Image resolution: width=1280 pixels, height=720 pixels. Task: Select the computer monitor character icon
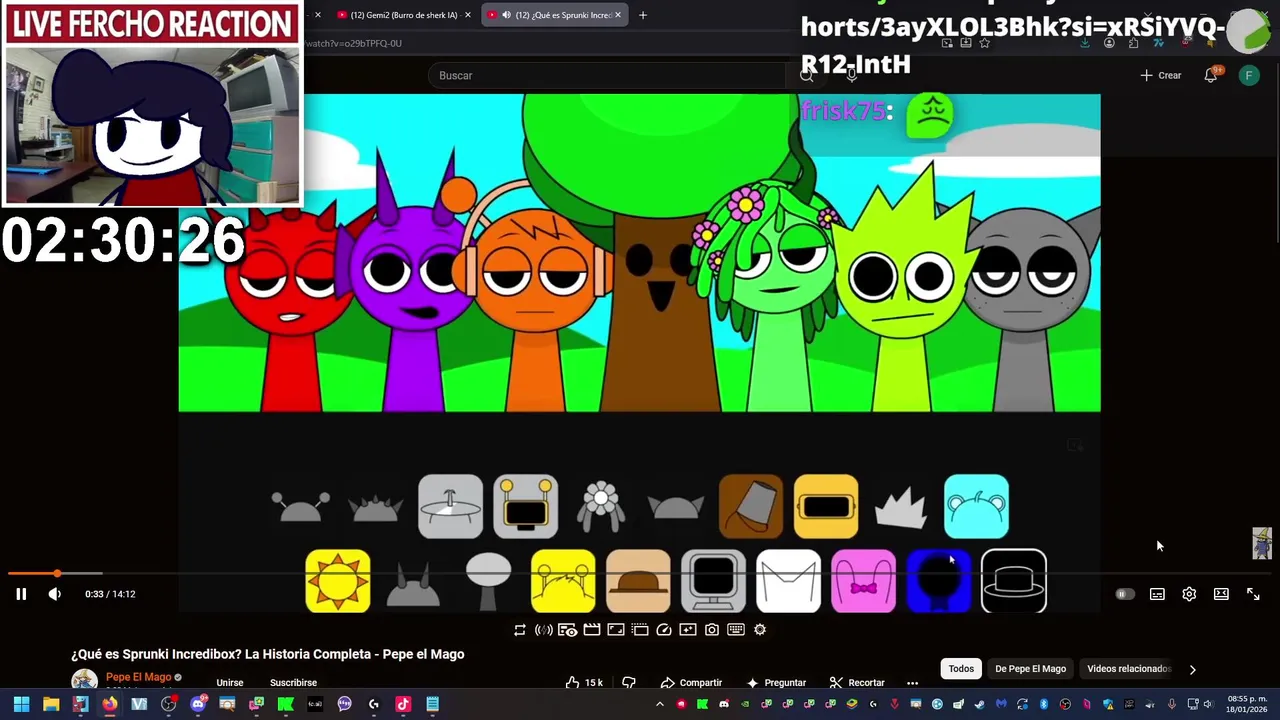714,581
